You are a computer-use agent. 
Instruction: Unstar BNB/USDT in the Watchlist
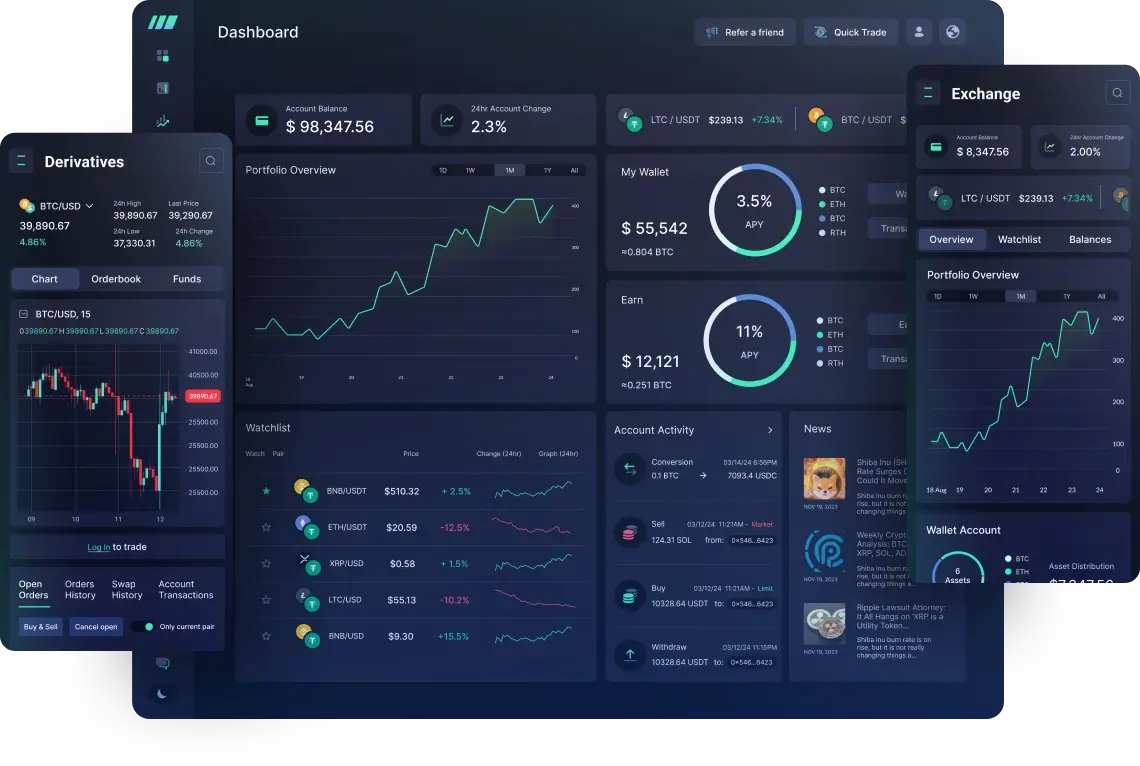266,491
